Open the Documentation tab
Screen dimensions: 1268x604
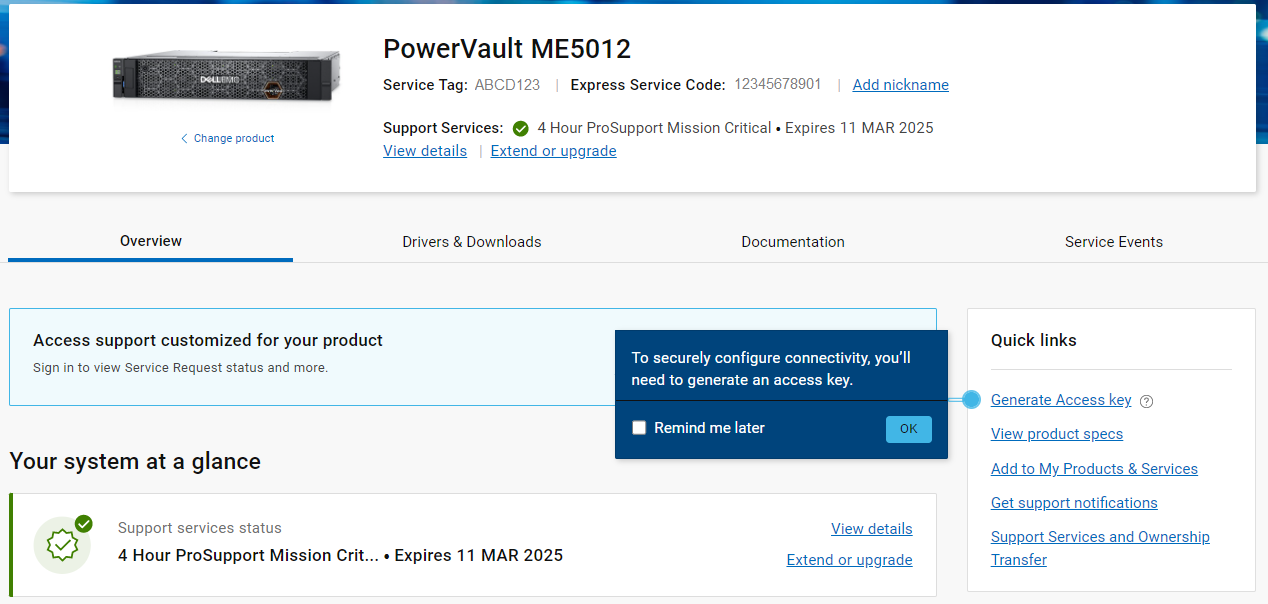(x=792, y=241)
